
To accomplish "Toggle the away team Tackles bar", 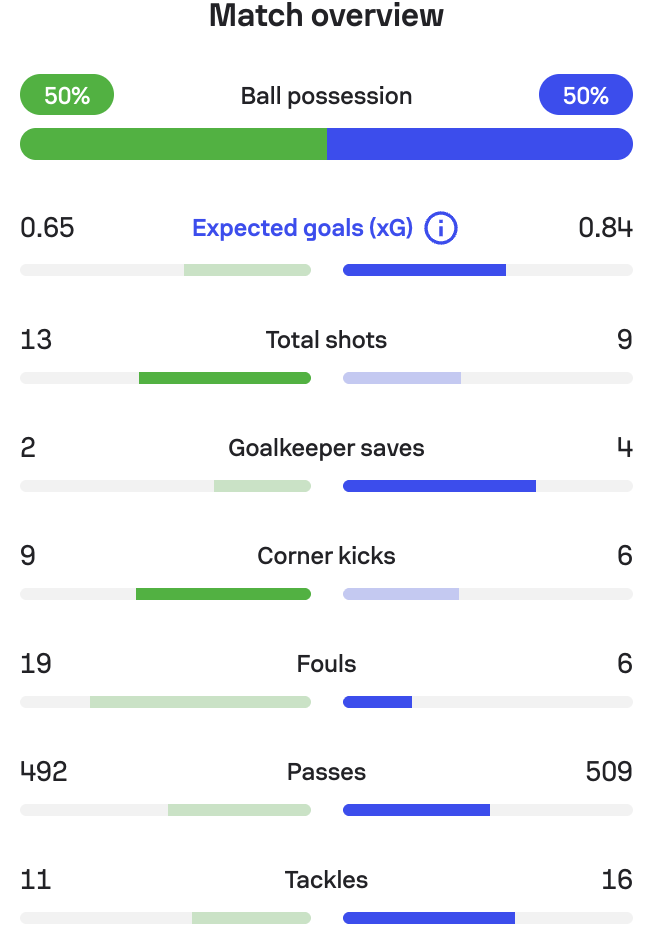I will [x=488, y=917].
